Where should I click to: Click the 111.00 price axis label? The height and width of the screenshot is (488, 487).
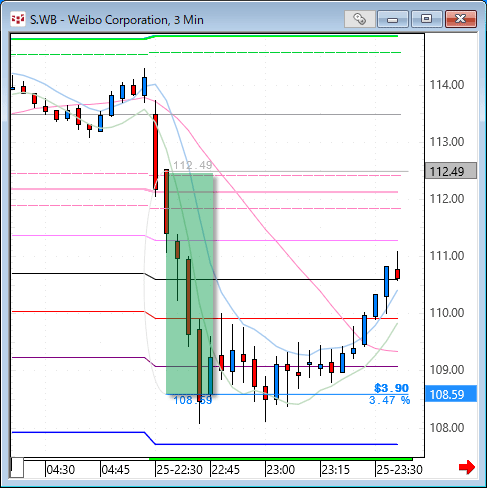[447, 256]
